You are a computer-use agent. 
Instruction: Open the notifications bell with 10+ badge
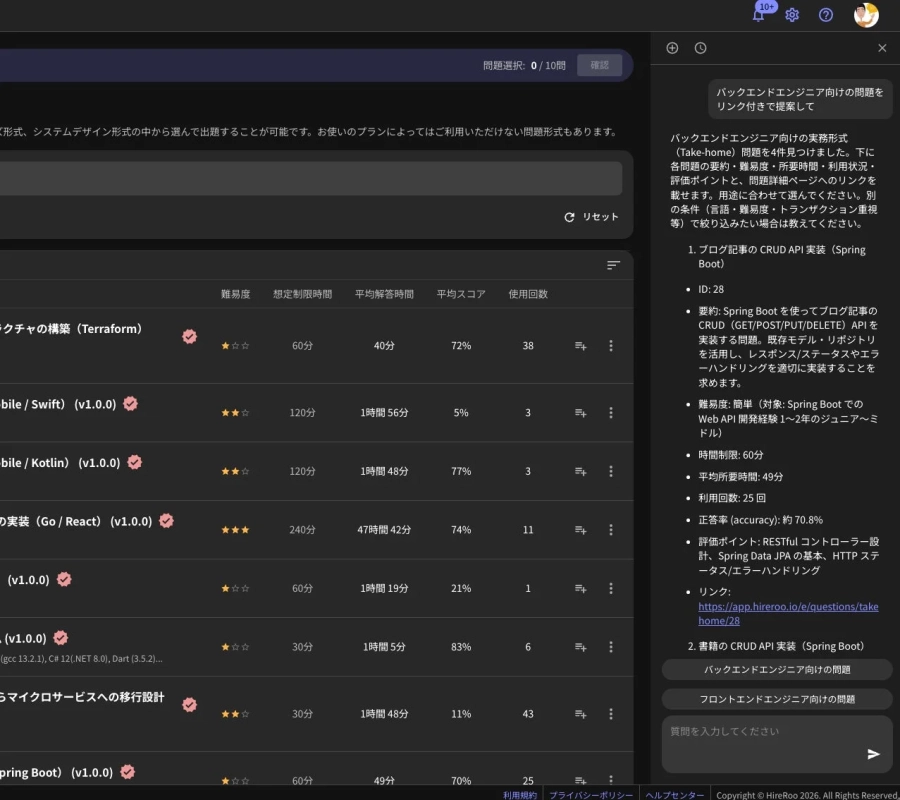tap(758, 15)
